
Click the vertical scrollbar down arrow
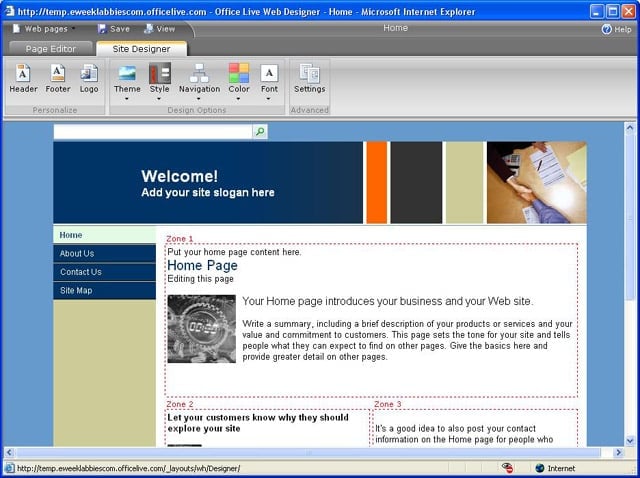pyautogui.click(x=630, y=440)
